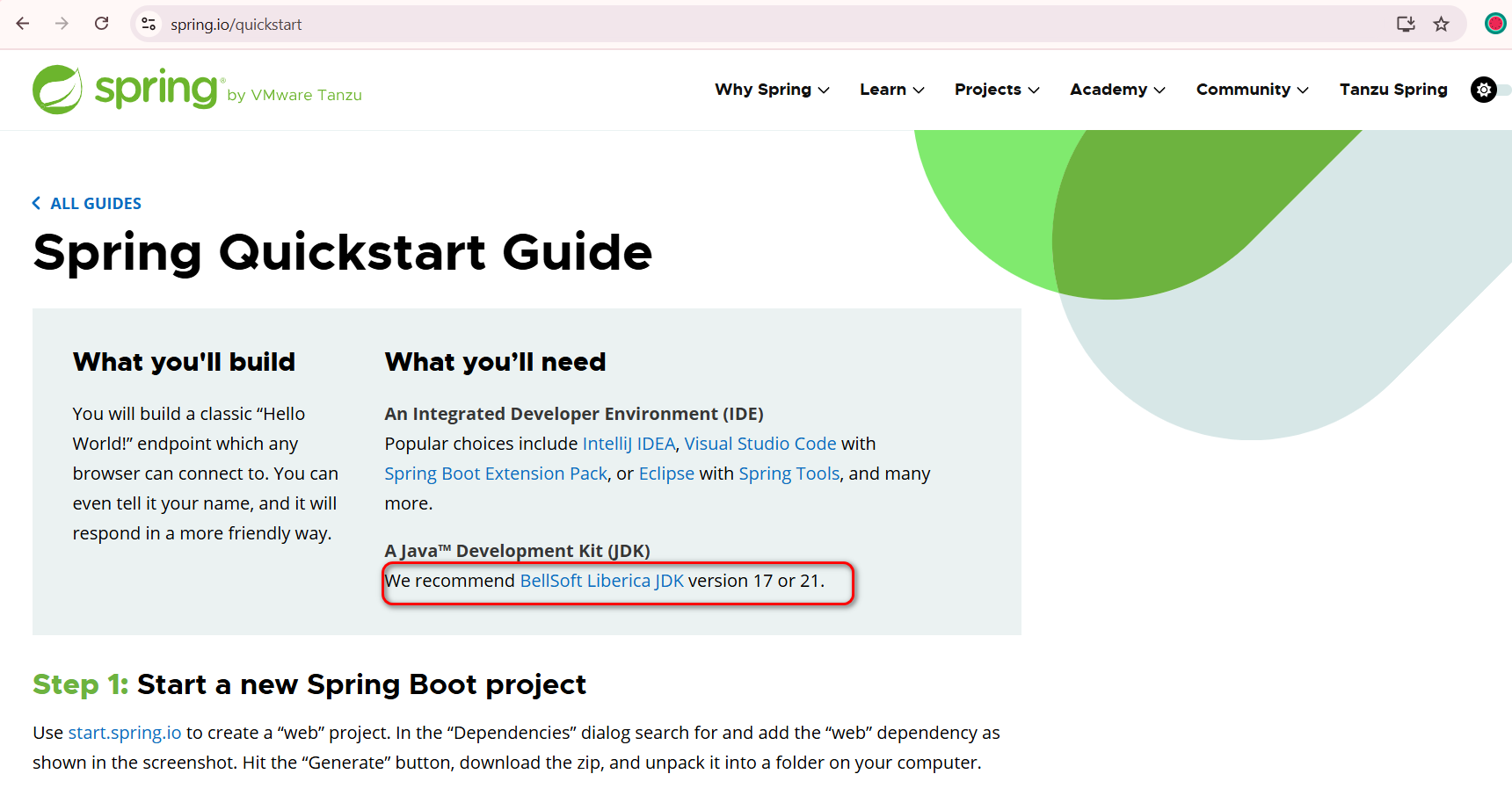Click the Spring Quickstart Guide heading
Viewport: 1512px width, 803px height.
(343, 253)
